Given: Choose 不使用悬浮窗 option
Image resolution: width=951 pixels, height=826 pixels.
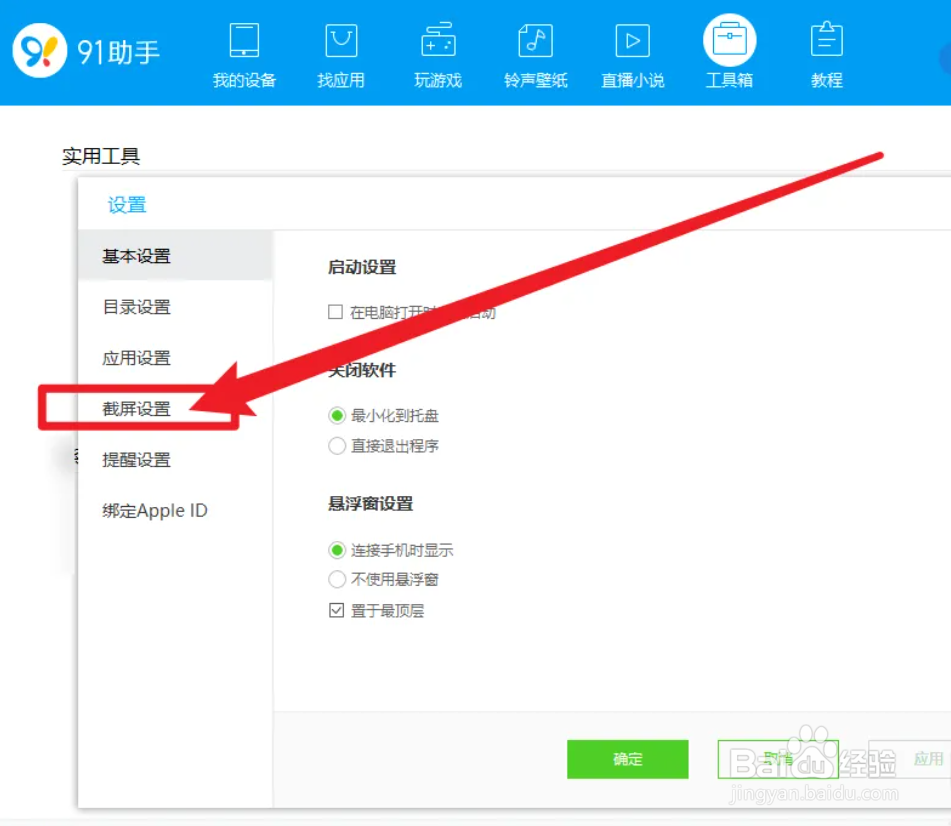Looking at the screenshot, I should point(337,578).
